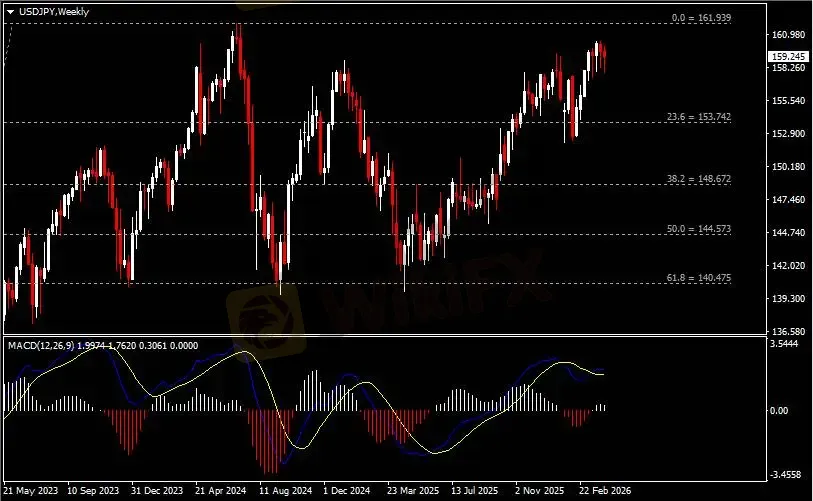Click the current price tag 159.245
Viewport: 813px width, 501px height.
coord(789,56)
